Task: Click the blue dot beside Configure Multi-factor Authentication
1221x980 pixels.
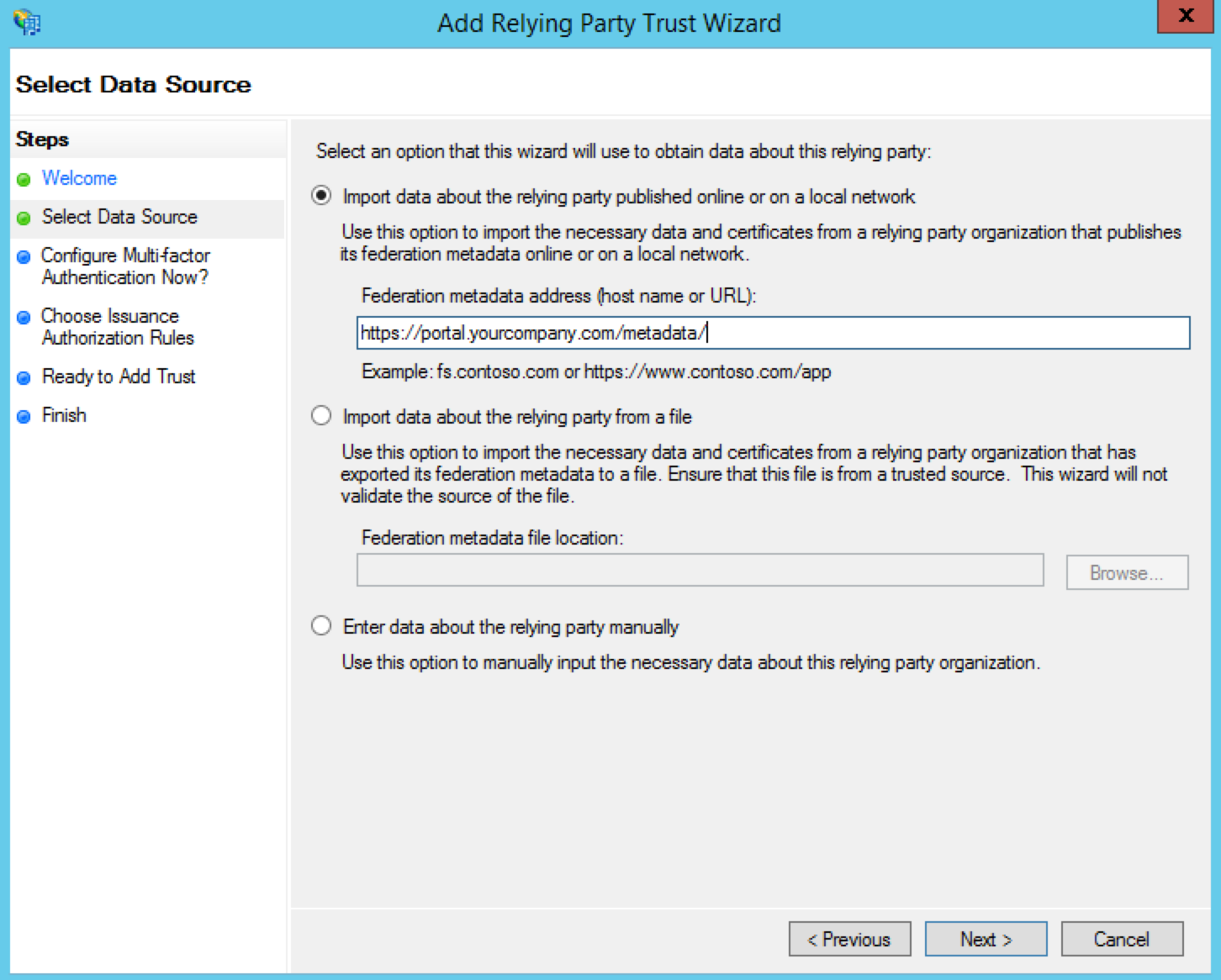Action: click(x=25, y=256)
